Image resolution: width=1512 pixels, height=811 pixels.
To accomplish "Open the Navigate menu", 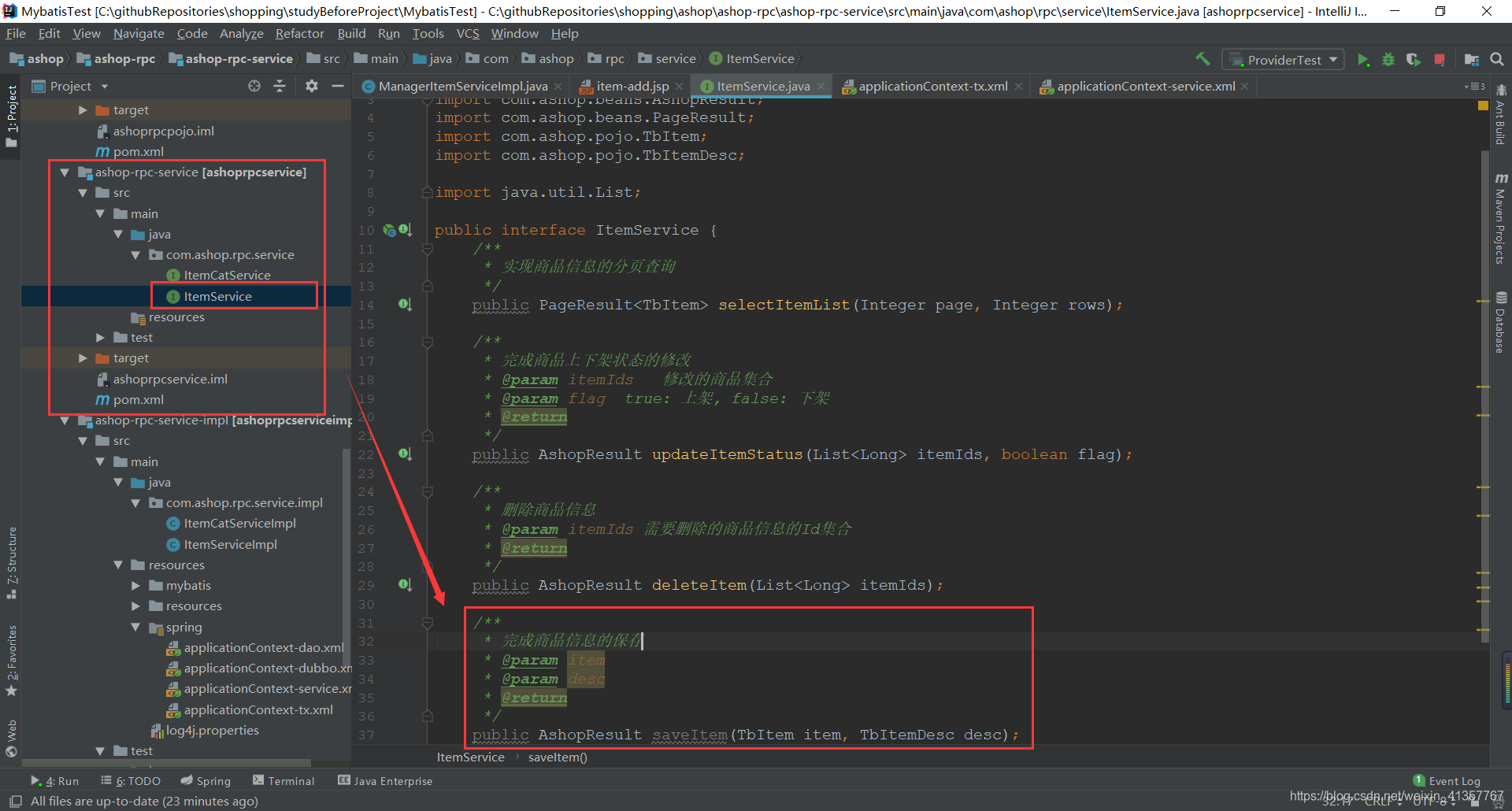I will tap(139, 34).
